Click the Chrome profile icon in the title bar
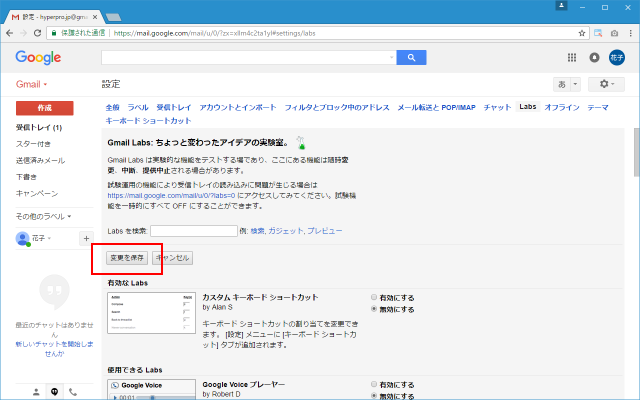 (x=561, y=6)
